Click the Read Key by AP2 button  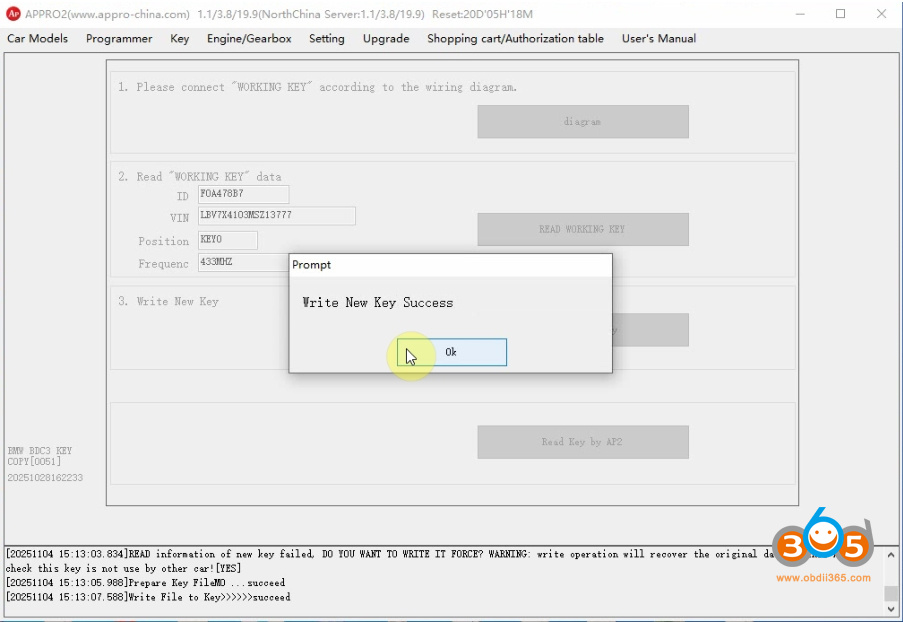pos(582,442)
